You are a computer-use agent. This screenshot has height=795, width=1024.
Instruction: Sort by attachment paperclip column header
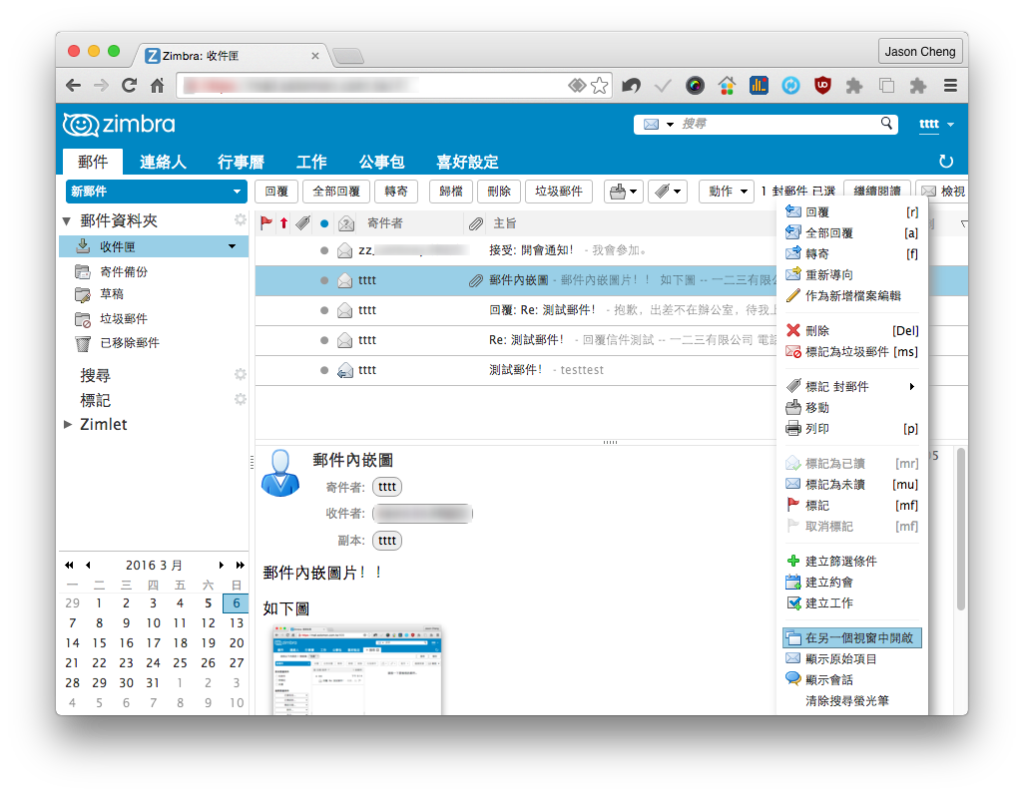pos(475,224)
